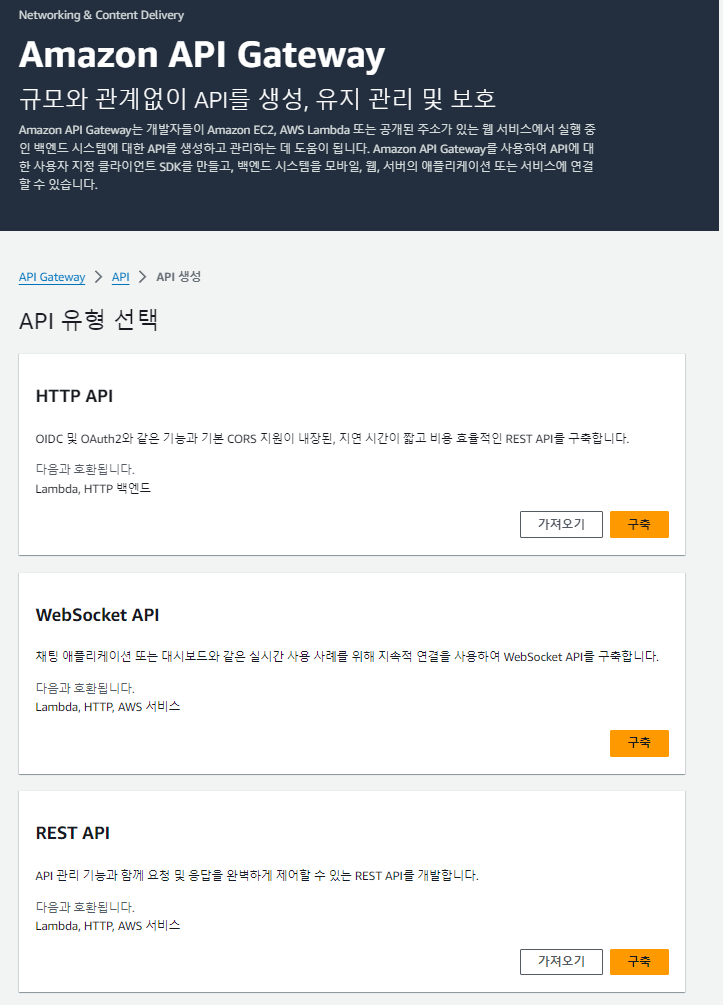Click the API 생성 breadcrumb text
This screenshot has width=723, height=1005.
[x=179, y=277]
